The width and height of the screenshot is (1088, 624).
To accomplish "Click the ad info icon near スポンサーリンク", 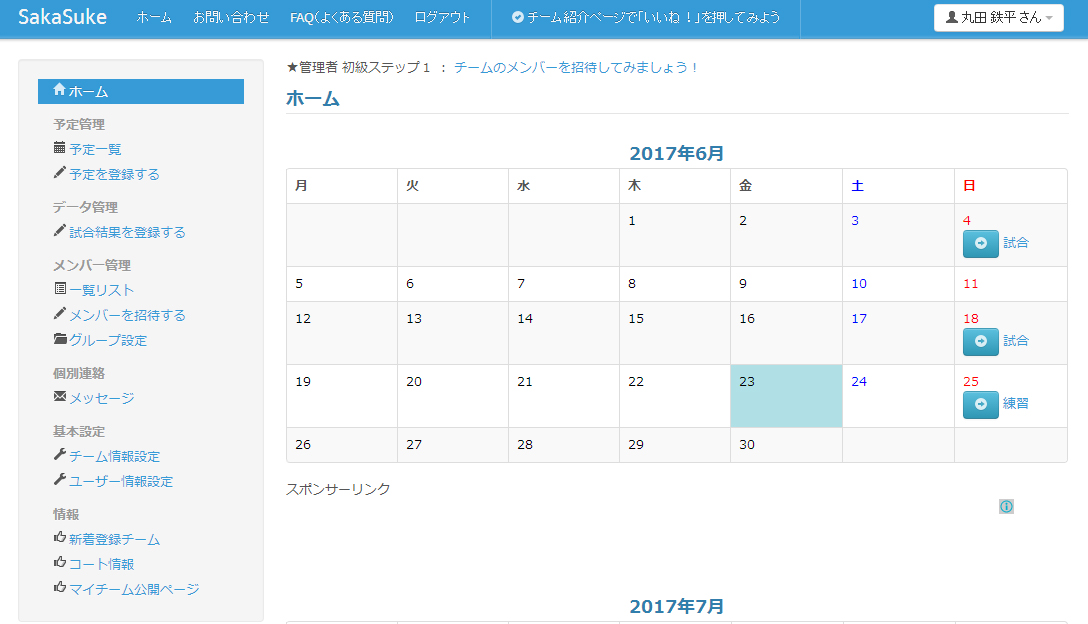I will 1006,507.
